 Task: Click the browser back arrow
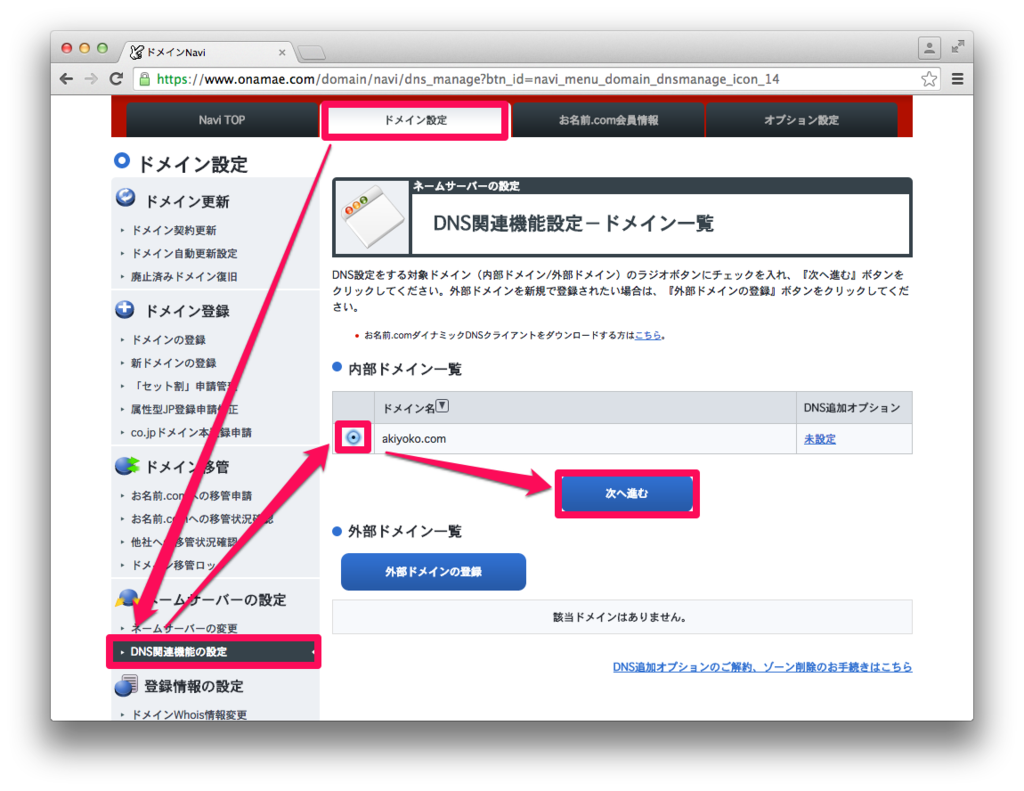[66, 79]
